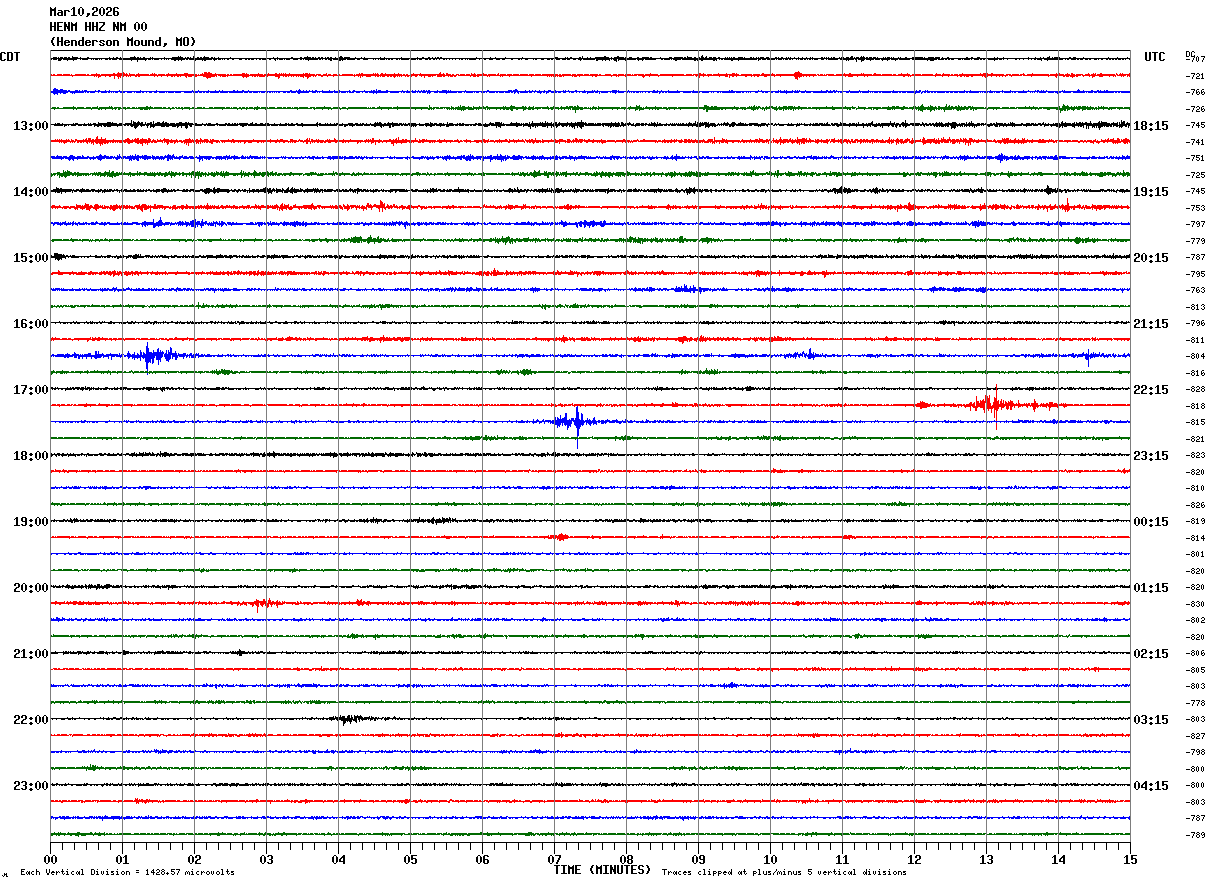Image resolution: width=1210 pixels, height=886 pixels.
Task: Click minute 07 tick label on axis
Action: tap(554, 859)
